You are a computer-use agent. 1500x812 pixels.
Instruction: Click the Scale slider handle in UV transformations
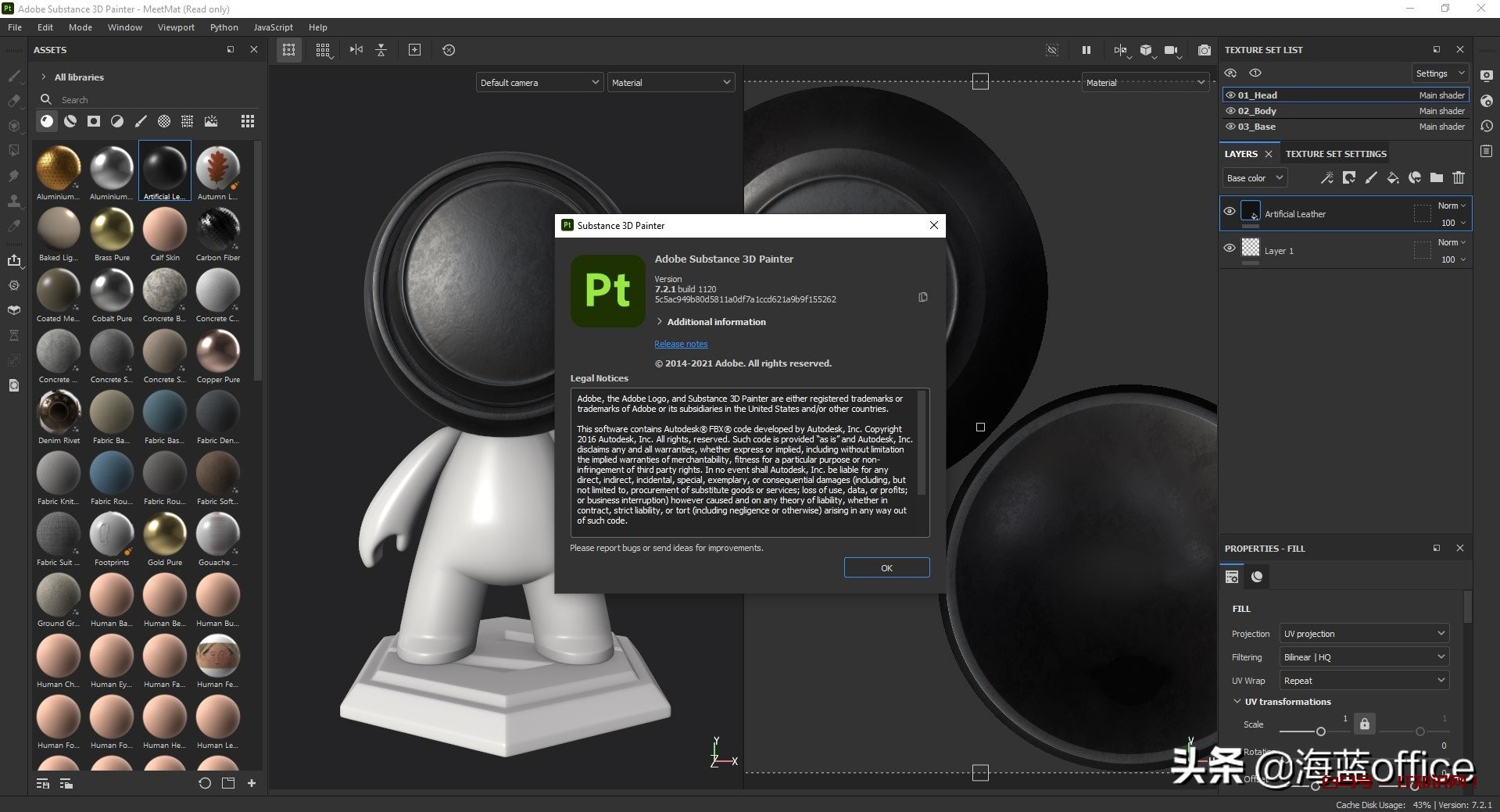pyautogui.click(x=1320, y=732)
